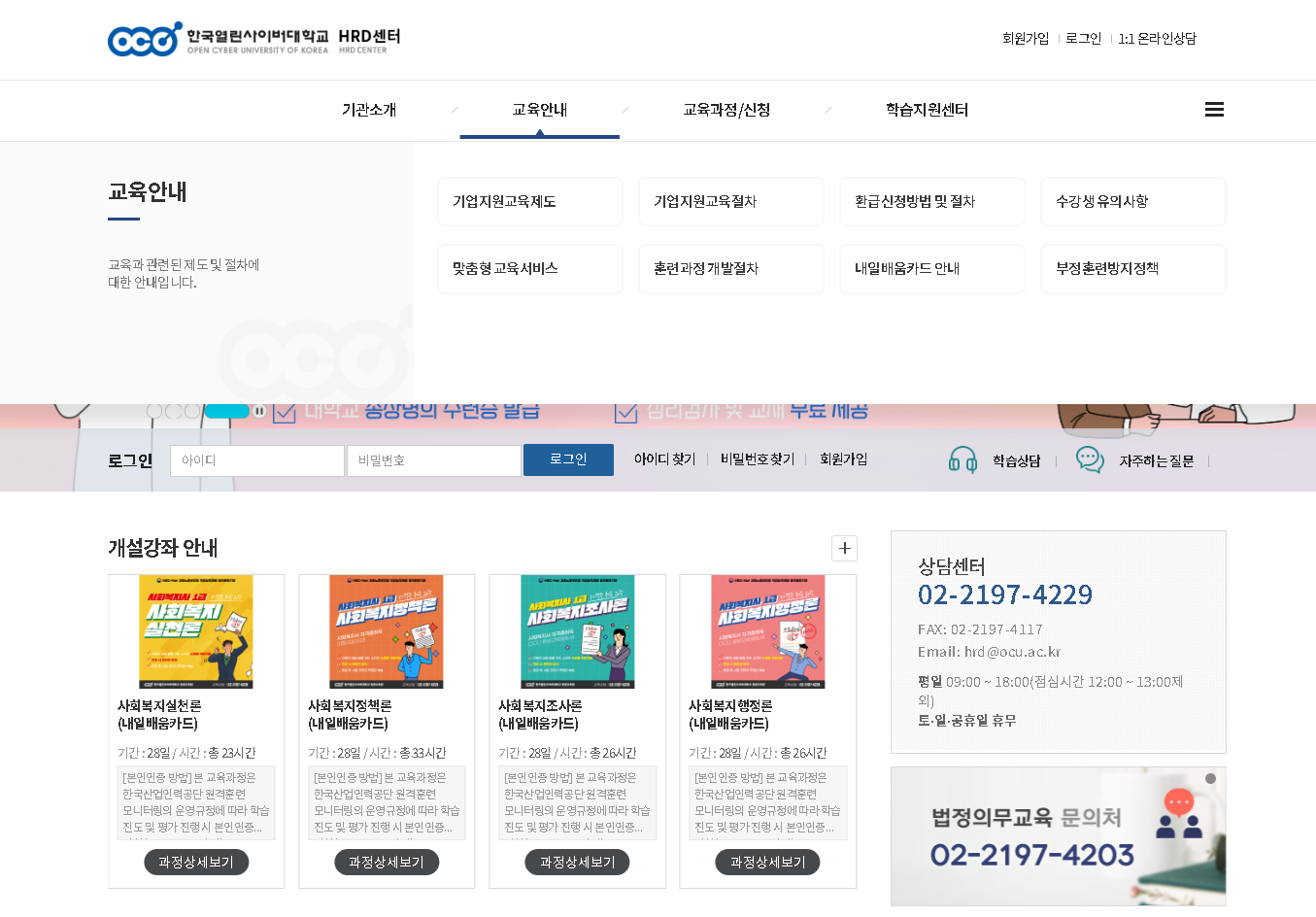This screenshot has width=1316, height=917.
Task: Open the 사회복지정책론 course thumbnail
Action: point(386,630)
